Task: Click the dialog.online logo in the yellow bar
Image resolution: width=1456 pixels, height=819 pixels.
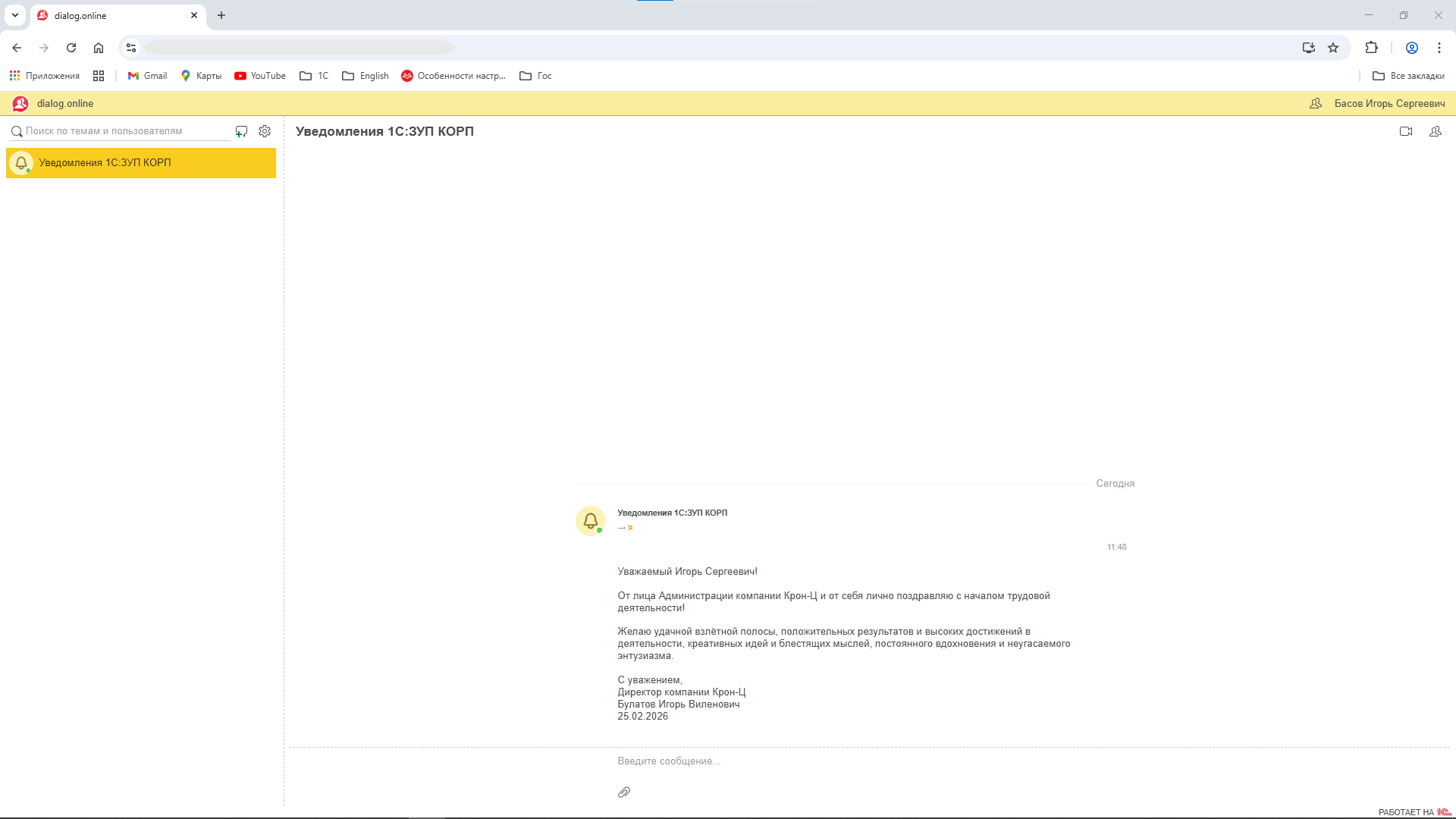Action: tap(20, 103)
